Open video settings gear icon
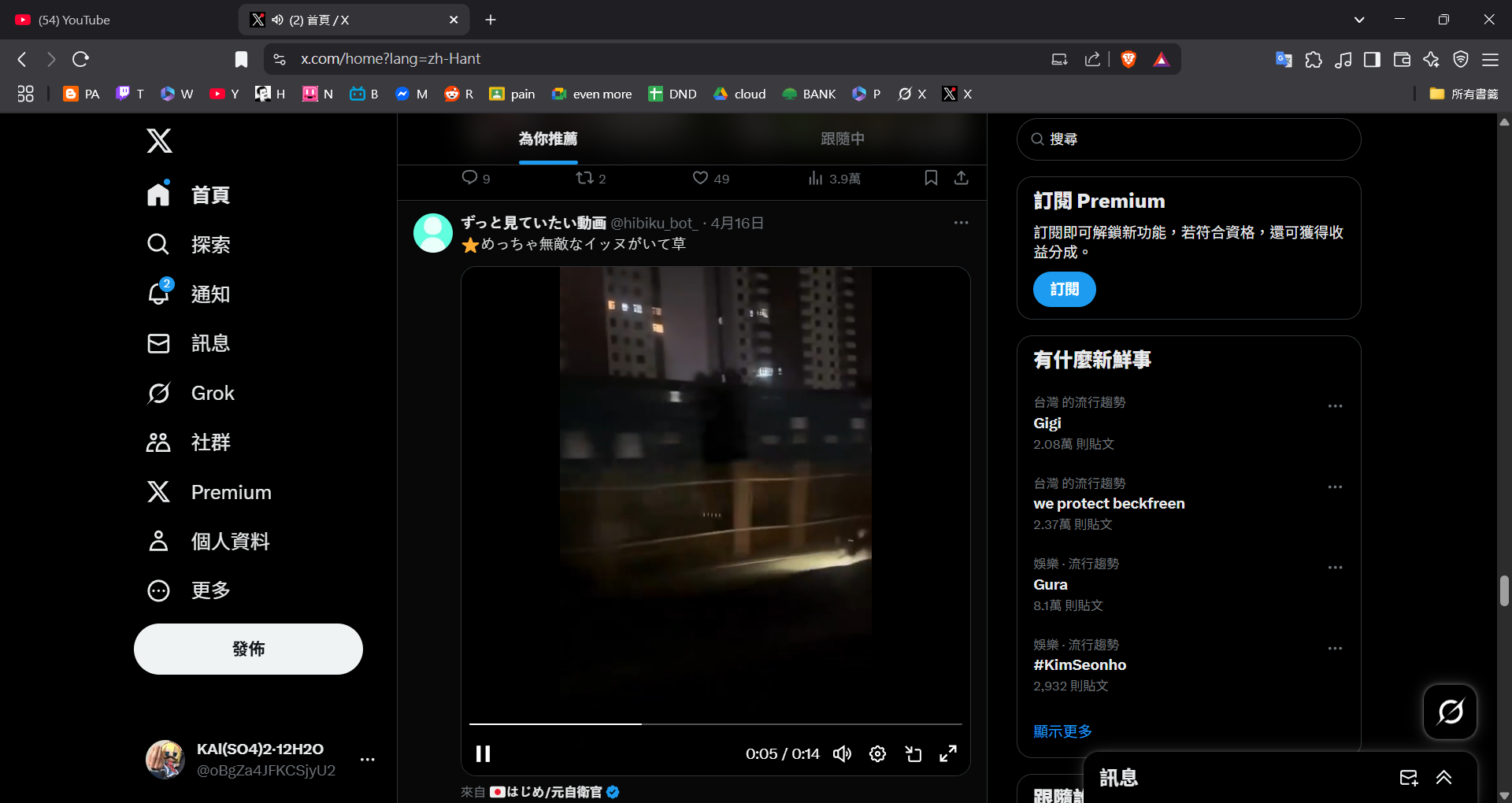 coord(877,754)
